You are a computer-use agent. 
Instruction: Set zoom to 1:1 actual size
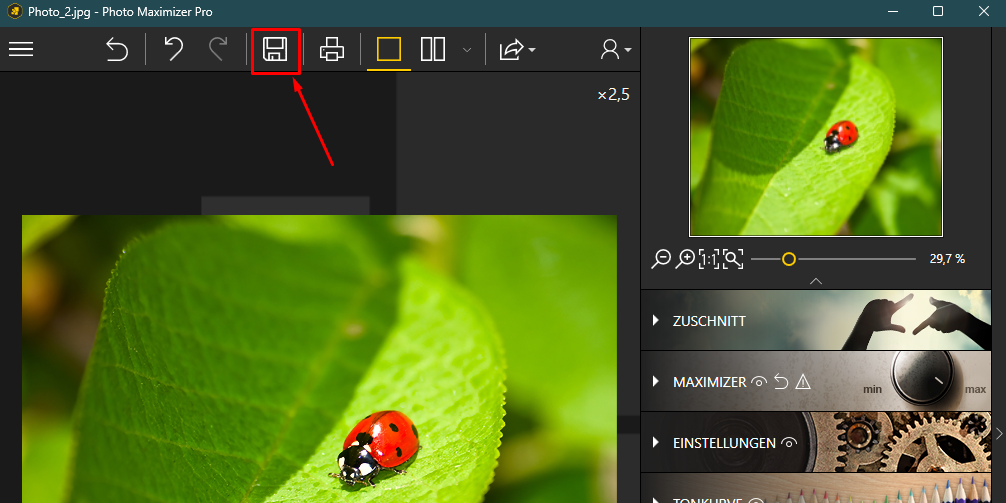[x=709, y=259]
